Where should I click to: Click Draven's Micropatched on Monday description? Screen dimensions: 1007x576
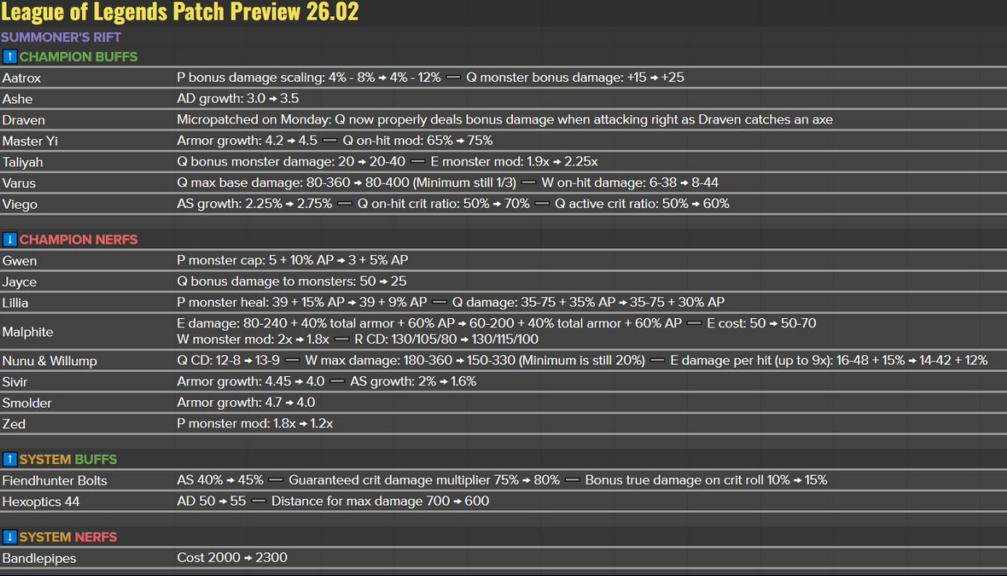[505, 119]
